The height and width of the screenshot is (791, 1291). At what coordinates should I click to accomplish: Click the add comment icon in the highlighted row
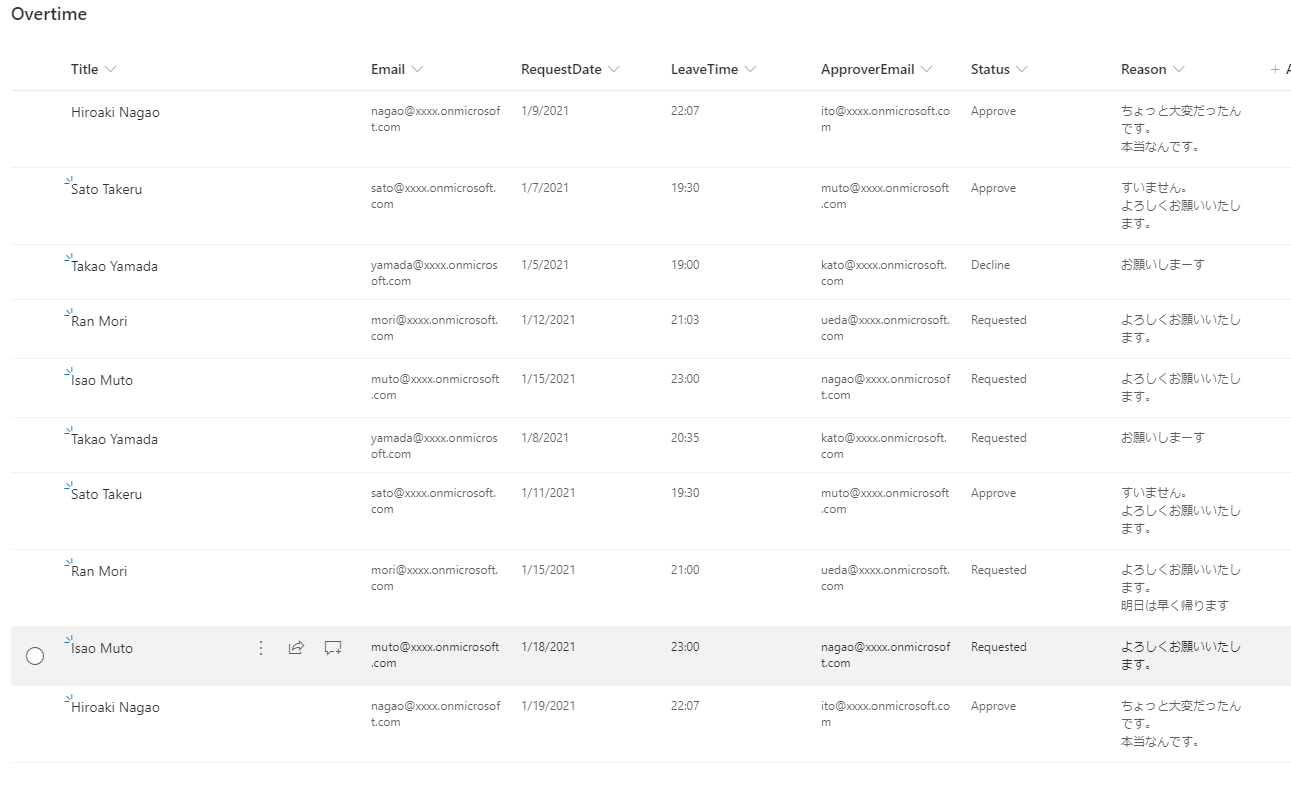tap(333, 648)
